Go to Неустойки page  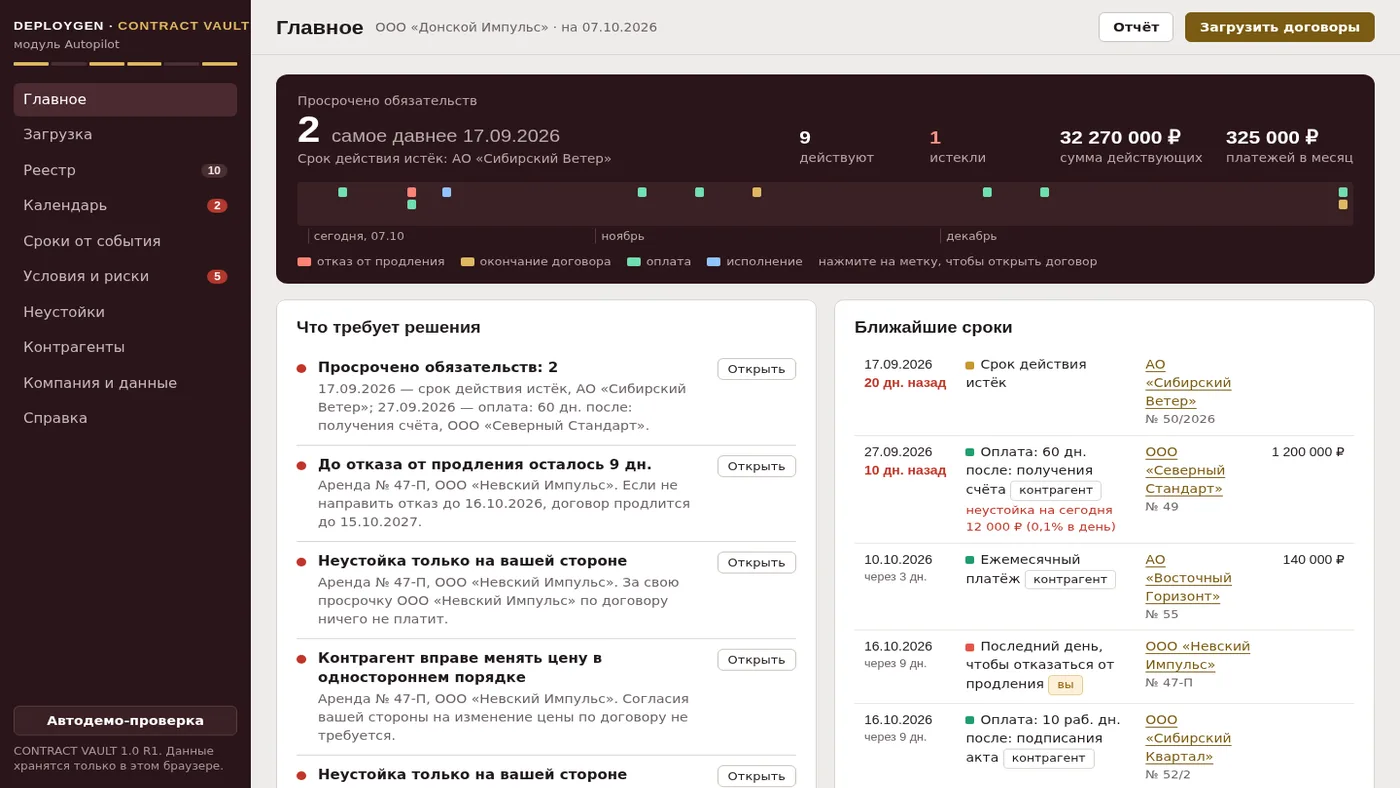125,312
